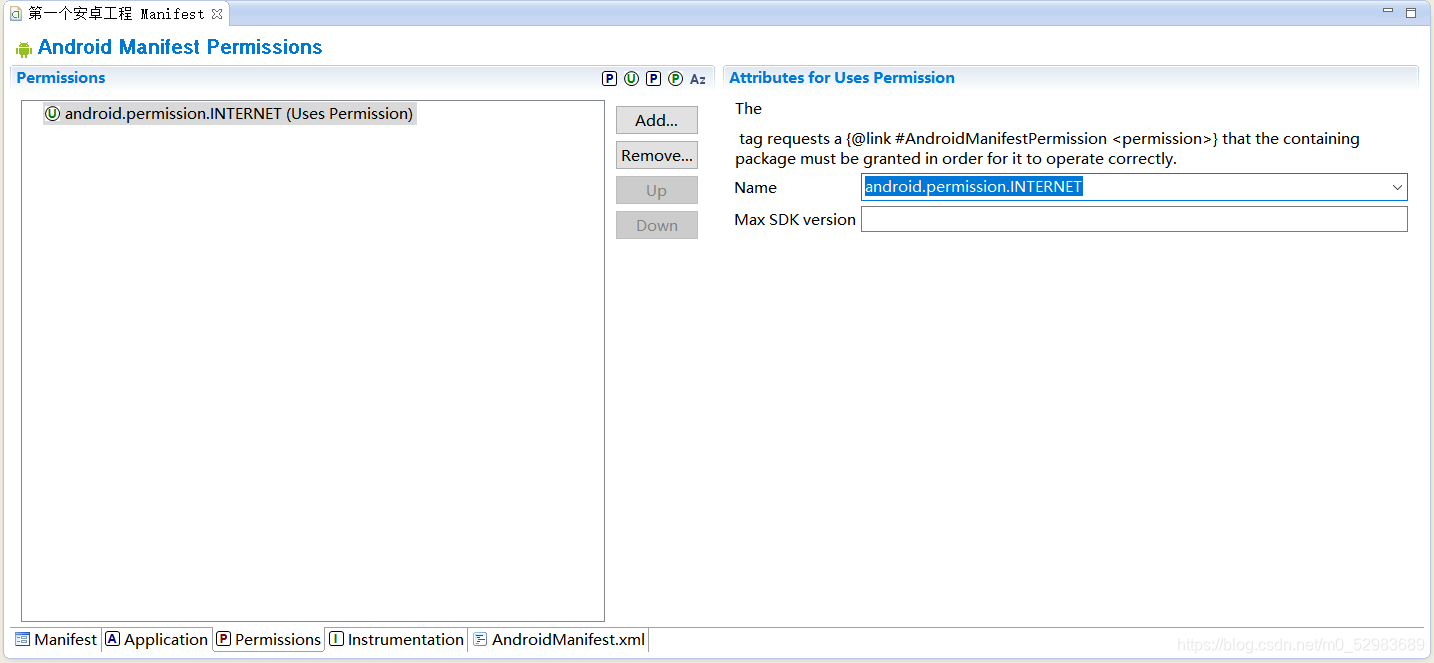Viewport: 1434px width, 663px height.
Task: Toggle square P filter left of circled U
Action: [609, 79]
